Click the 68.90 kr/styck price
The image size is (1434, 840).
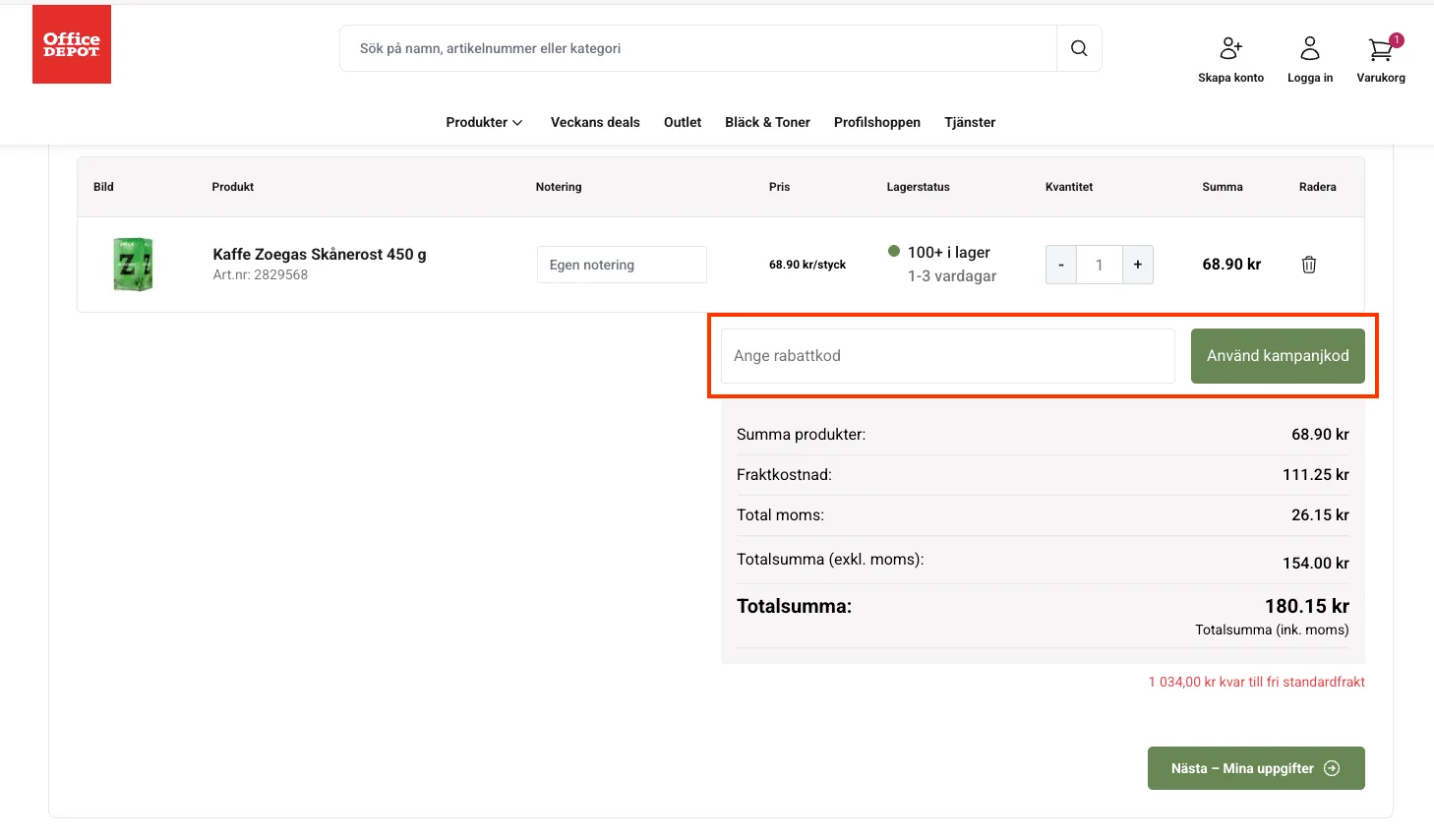(x=807, y=265)
